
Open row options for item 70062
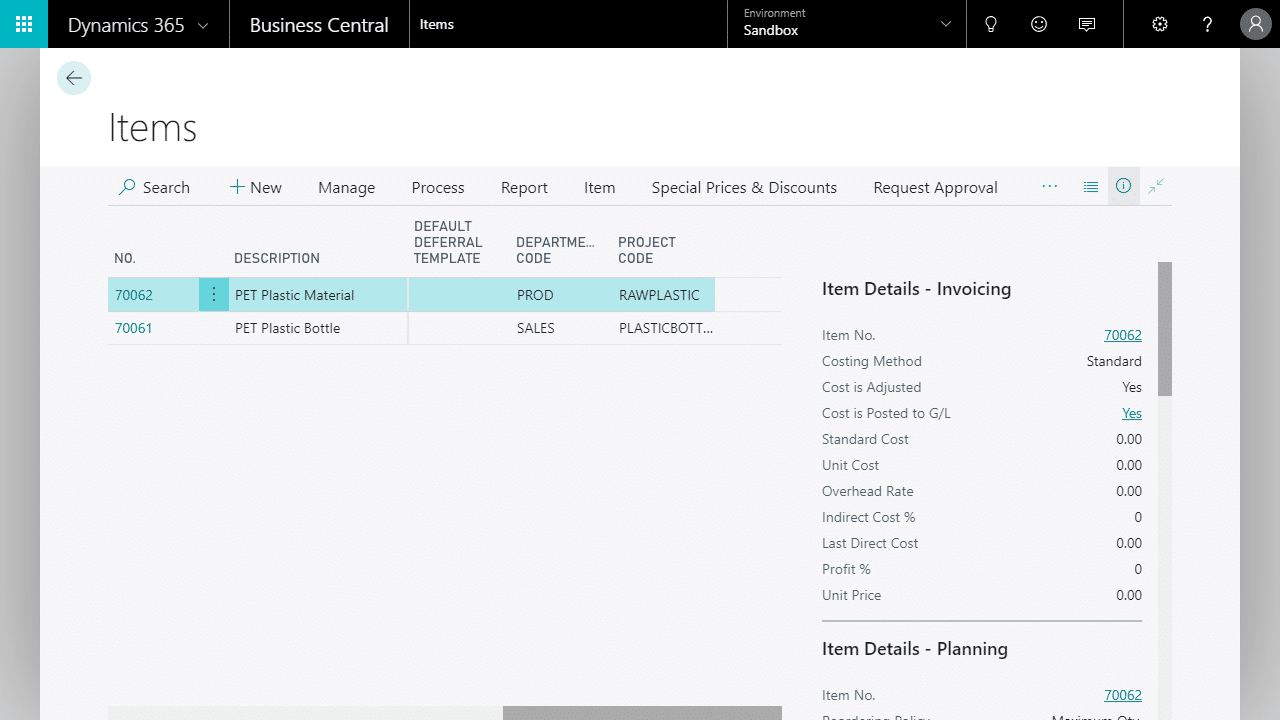[x=214, y=295]
